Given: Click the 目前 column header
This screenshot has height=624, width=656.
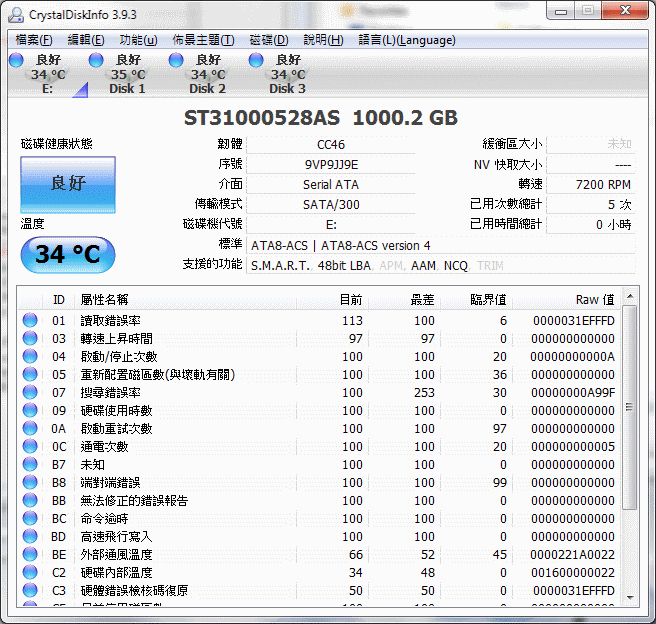Looking at the screenshot, I should [x=332, y=299].
